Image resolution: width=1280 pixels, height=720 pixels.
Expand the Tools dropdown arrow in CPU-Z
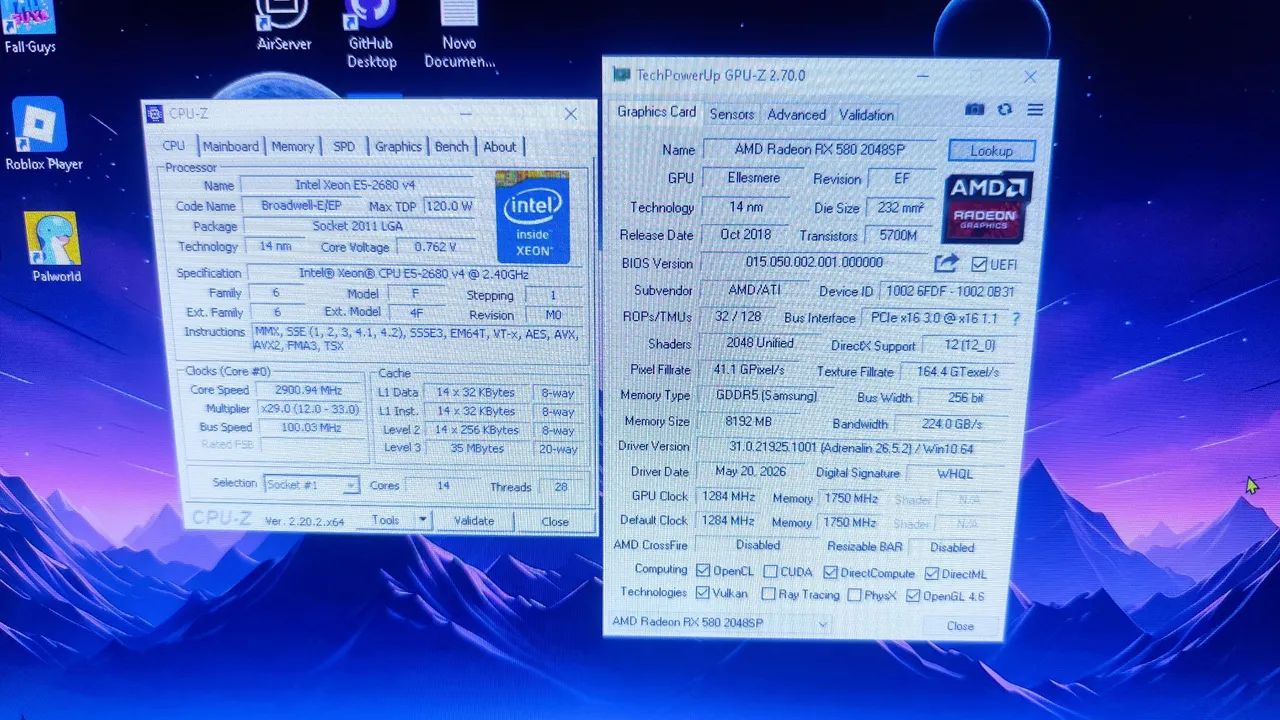[x=423, y=520]
